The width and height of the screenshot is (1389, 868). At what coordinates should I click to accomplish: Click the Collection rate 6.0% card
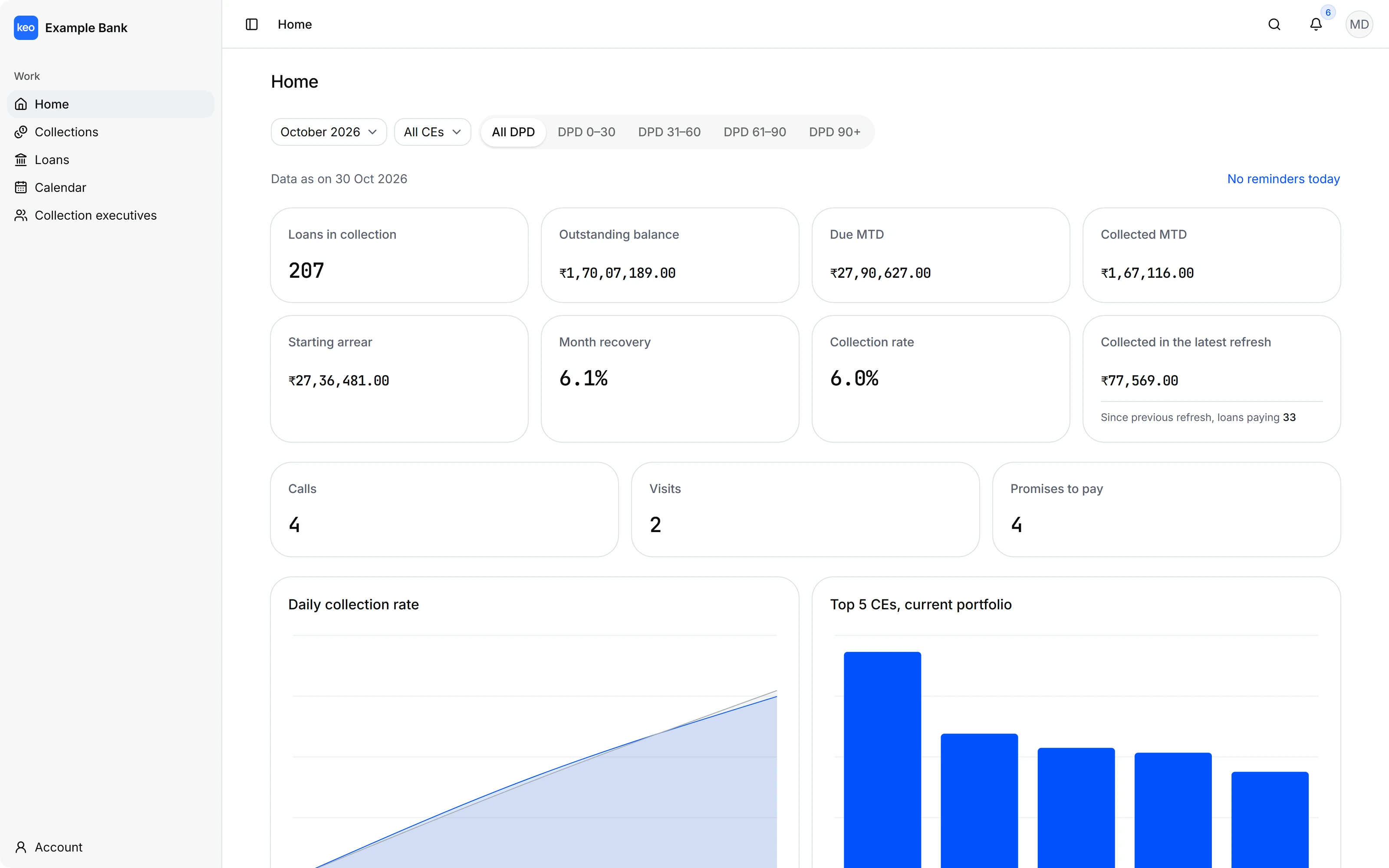pyautogui.click(x=941, y=379)
